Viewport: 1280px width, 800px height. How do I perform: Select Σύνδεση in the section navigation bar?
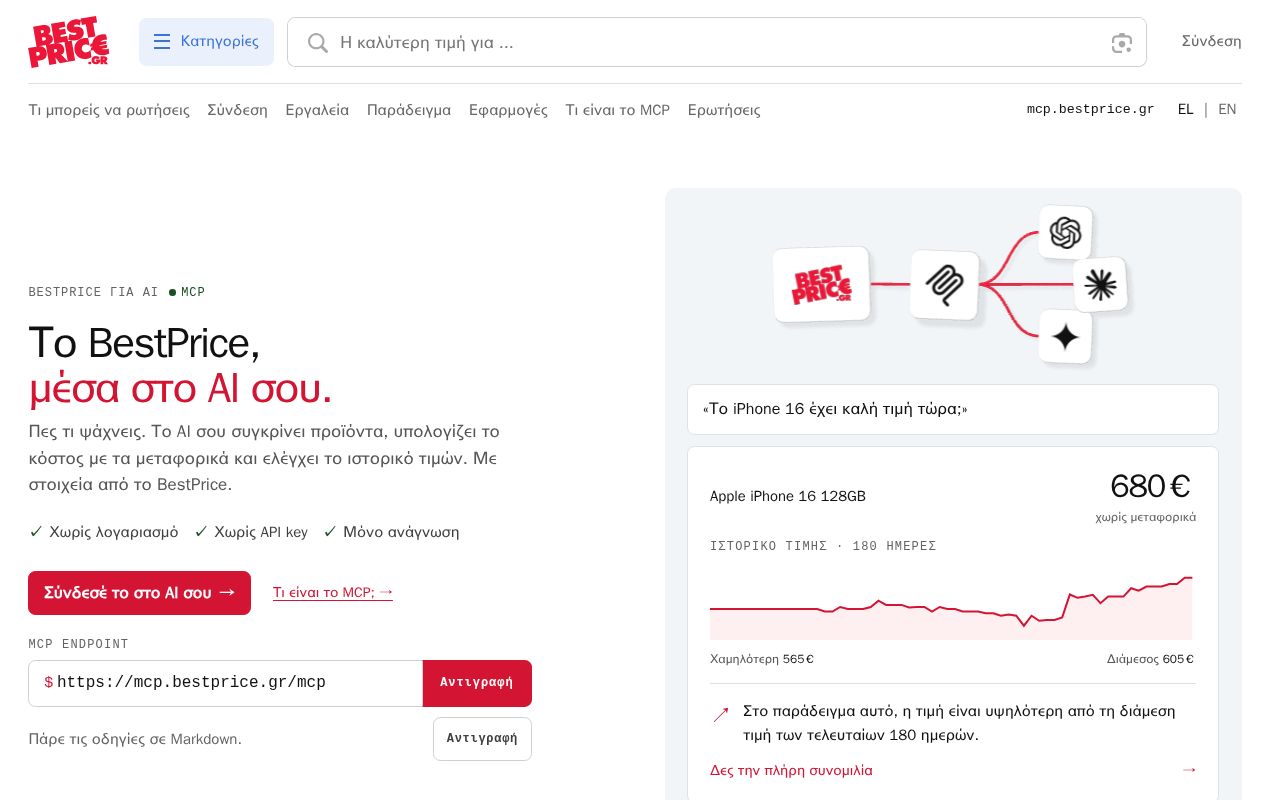(x=238, y=110)
